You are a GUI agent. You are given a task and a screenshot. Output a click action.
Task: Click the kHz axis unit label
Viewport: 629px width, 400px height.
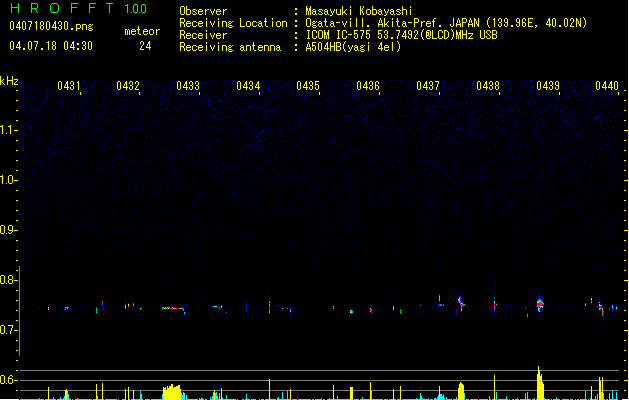click(9, 81)
